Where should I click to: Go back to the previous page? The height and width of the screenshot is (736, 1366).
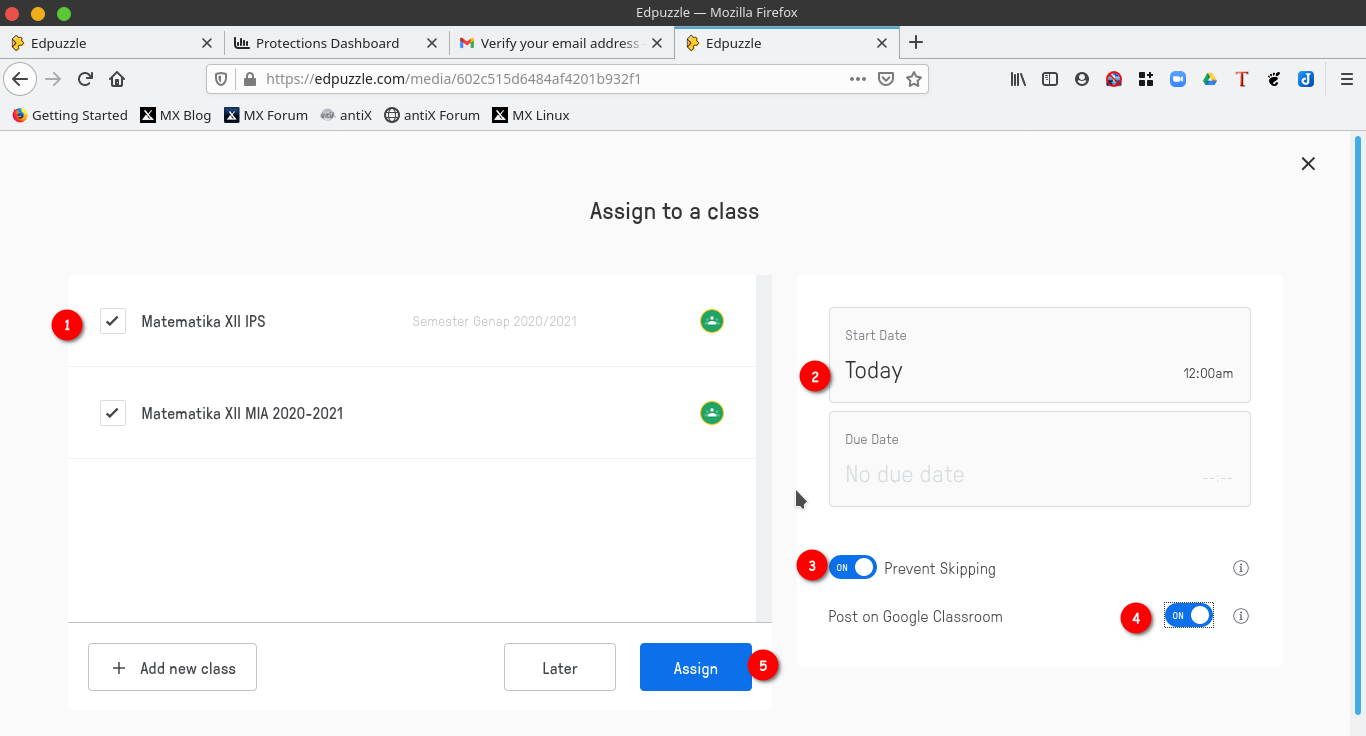tap(20, 79)
